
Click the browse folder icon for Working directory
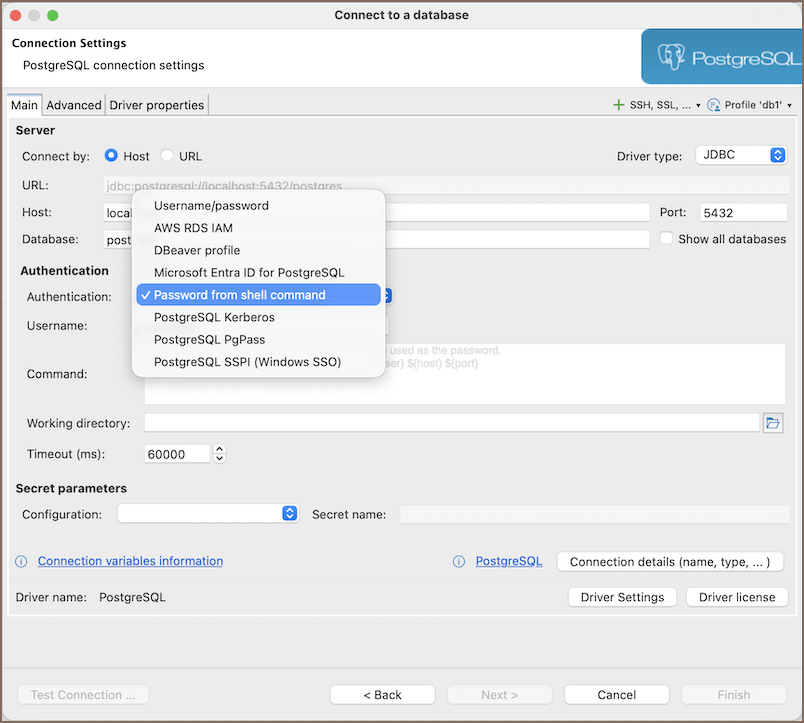point(773,423)
